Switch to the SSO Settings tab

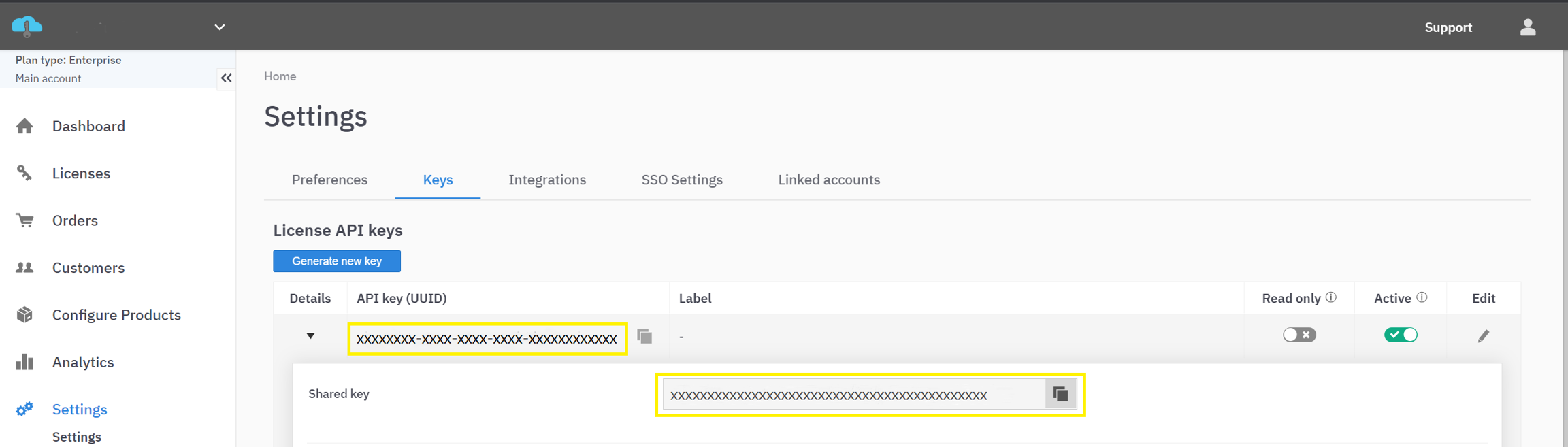[682, 180]
